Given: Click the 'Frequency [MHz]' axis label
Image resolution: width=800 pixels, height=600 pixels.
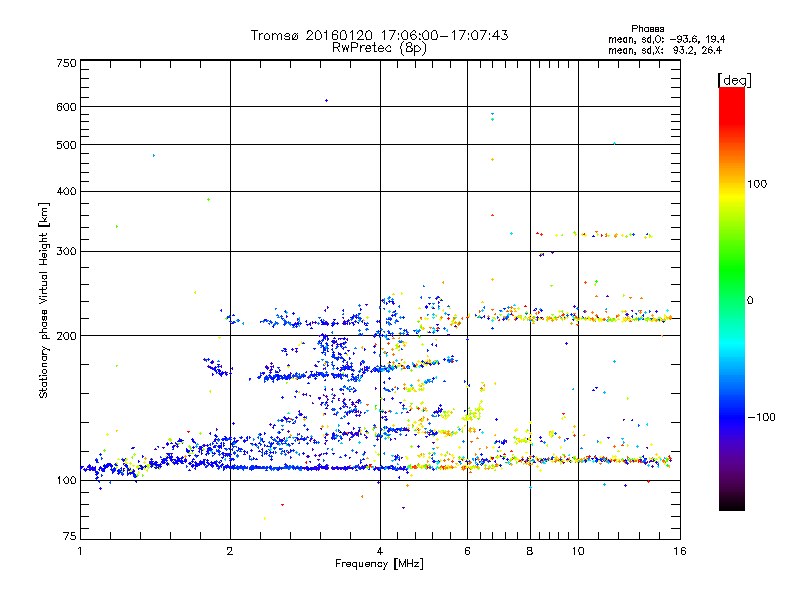Looking at the screenshot, I should click(x=379, y=564).
